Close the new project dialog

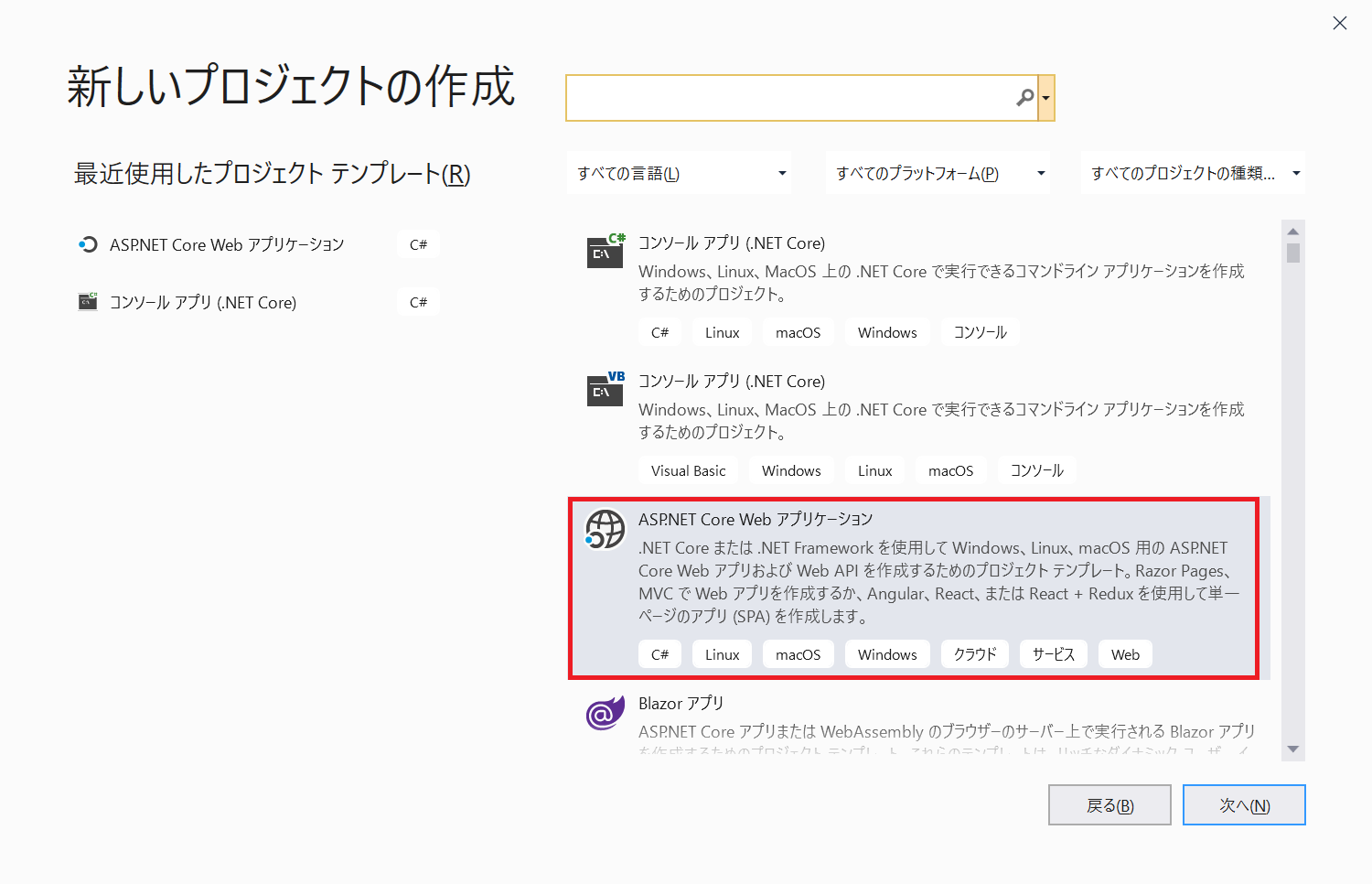1340,24
